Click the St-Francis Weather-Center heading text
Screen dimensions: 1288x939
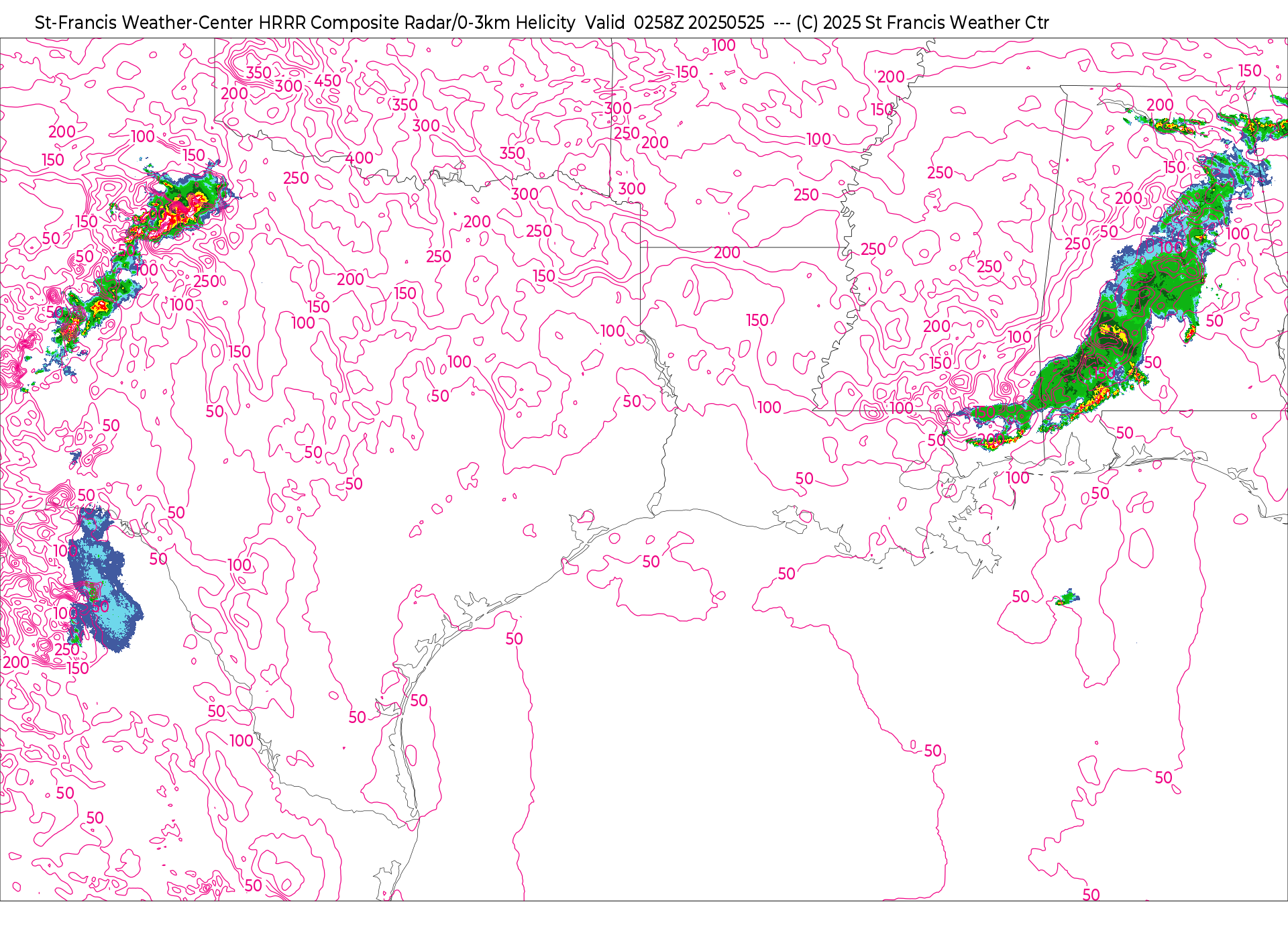click(144, 23)
